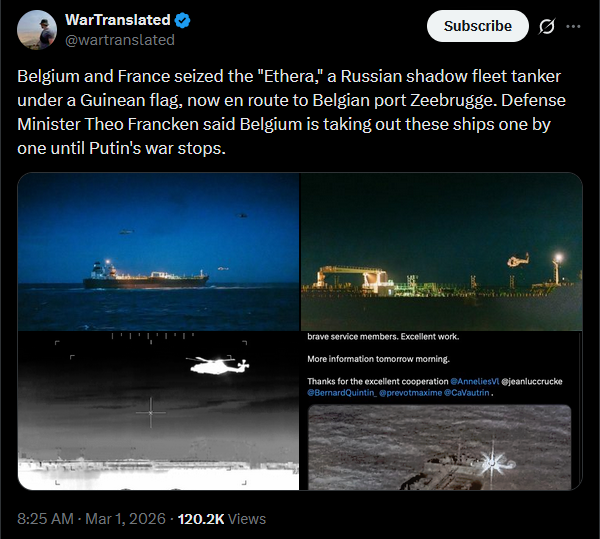Open the @wartranslated handle link
This screenshot has height=539, width=600.
pos(120,40)
